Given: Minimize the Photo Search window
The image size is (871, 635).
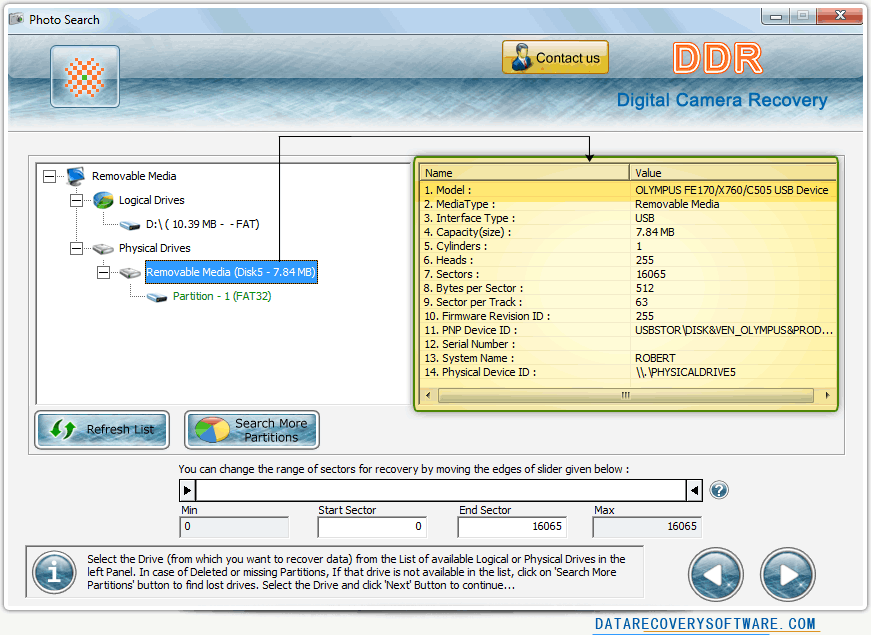Looking at the screenshot, I should coord(775,16).
